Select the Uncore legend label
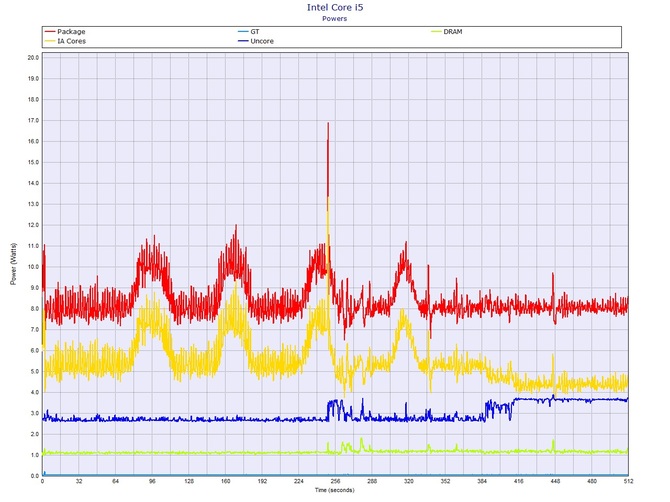This screenshot has width=670, height=502. tap(262, 41)
